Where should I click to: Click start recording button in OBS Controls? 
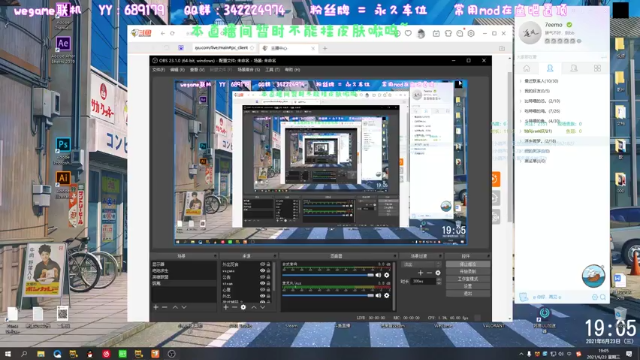pos(468,271)
